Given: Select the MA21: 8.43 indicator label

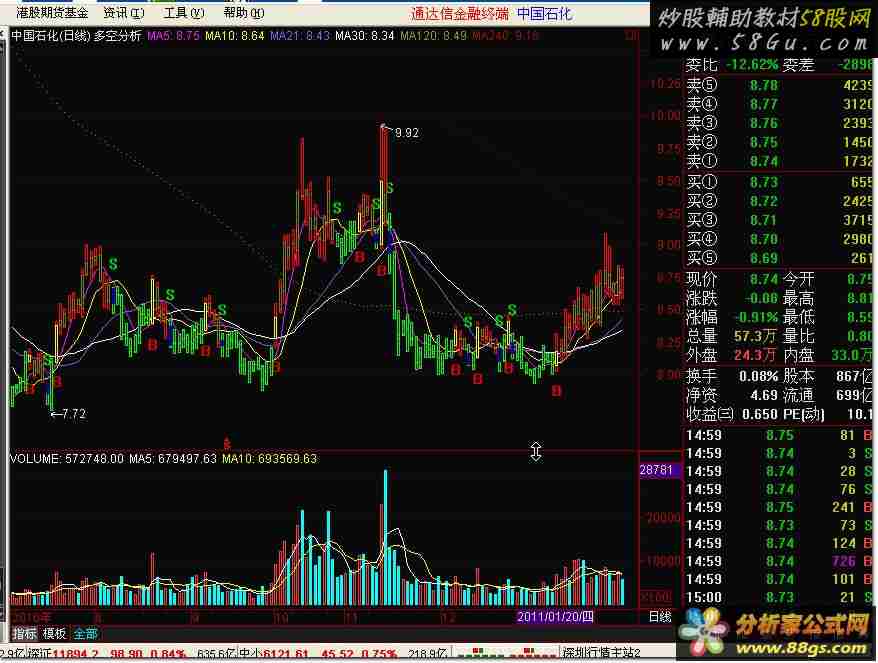Looking at the screenshot, I should point(300,36).
